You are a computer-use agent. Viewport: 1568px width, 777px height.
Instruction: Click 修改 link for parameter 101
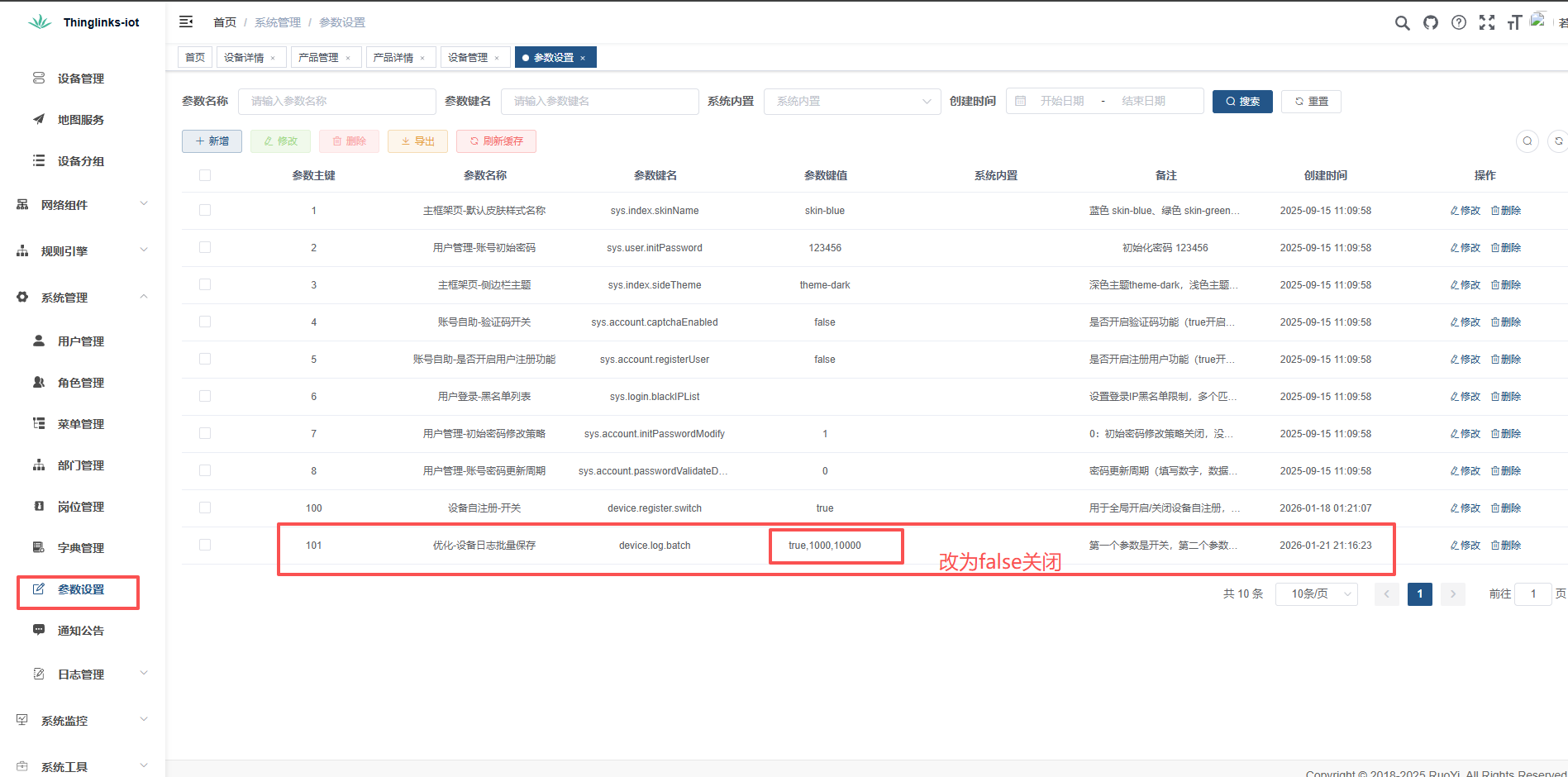(x=1465, y=546)
